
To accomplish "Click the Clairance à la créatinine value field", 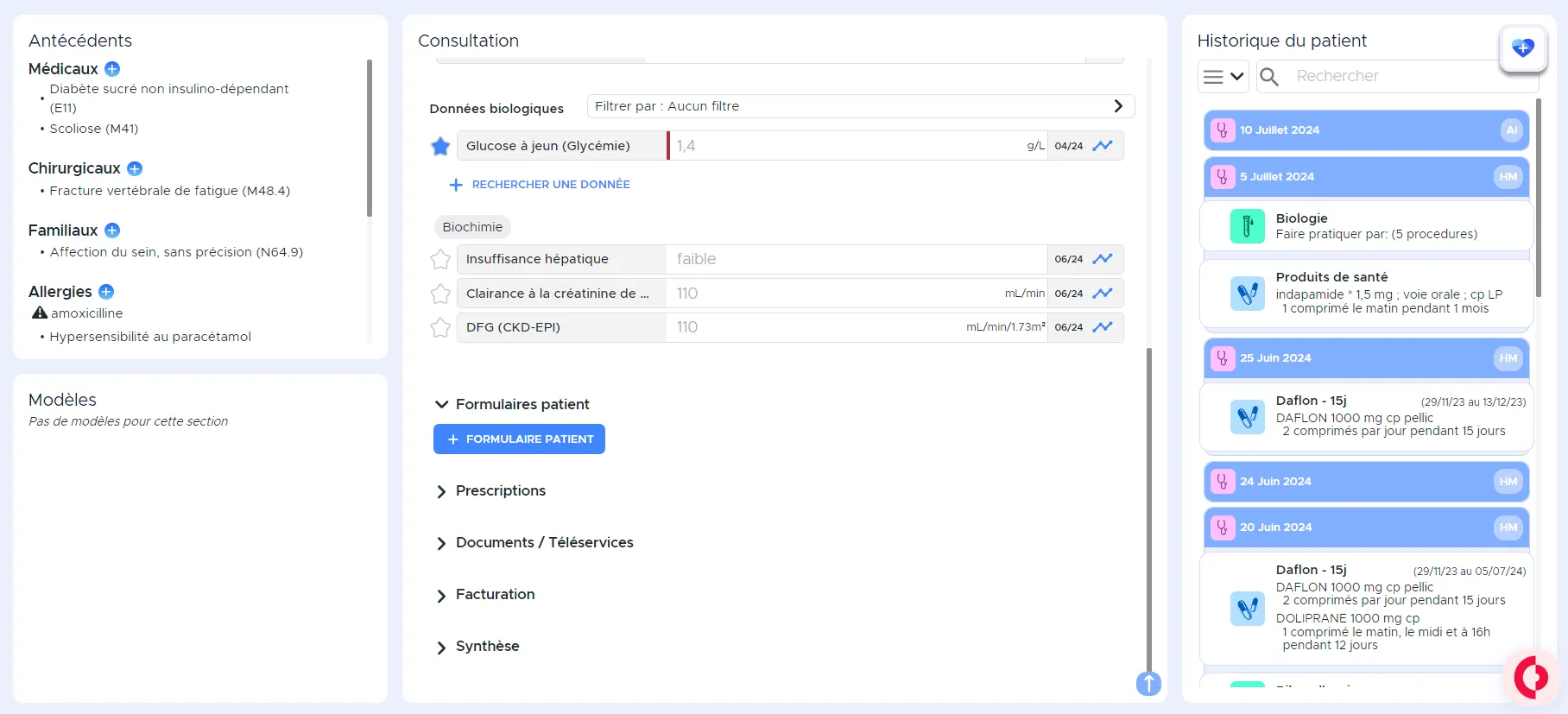I will (857, 294).
